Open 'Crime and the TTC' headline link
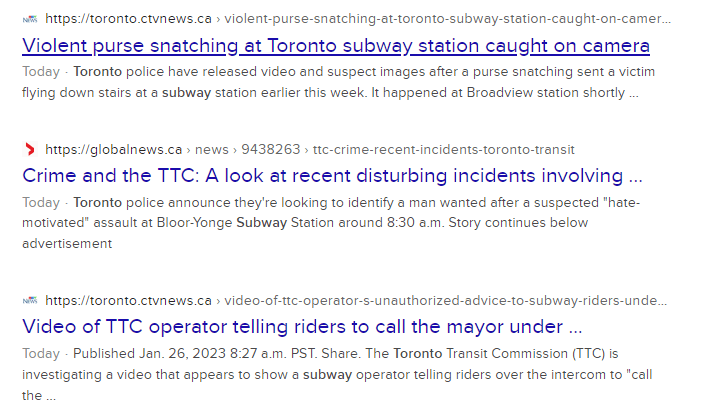 (x=332, y=176)
